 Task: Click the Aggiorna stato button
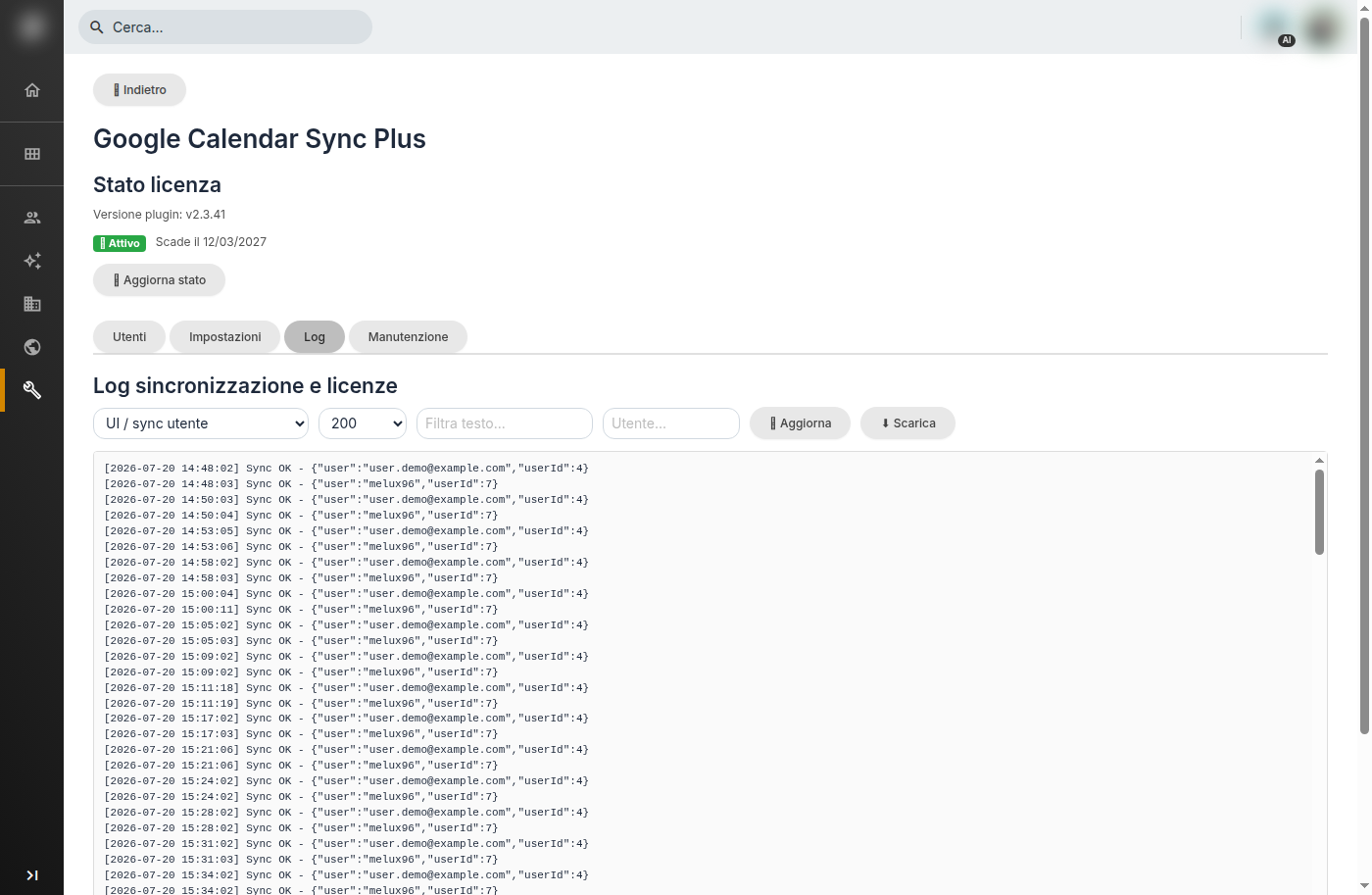pos(159,280)
